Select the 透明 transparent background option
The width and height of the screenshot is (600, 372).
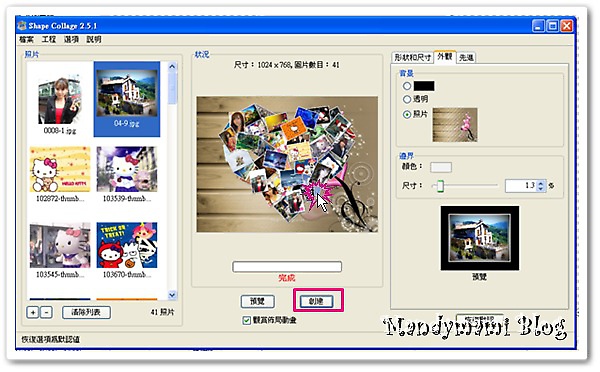coord(407,99)
